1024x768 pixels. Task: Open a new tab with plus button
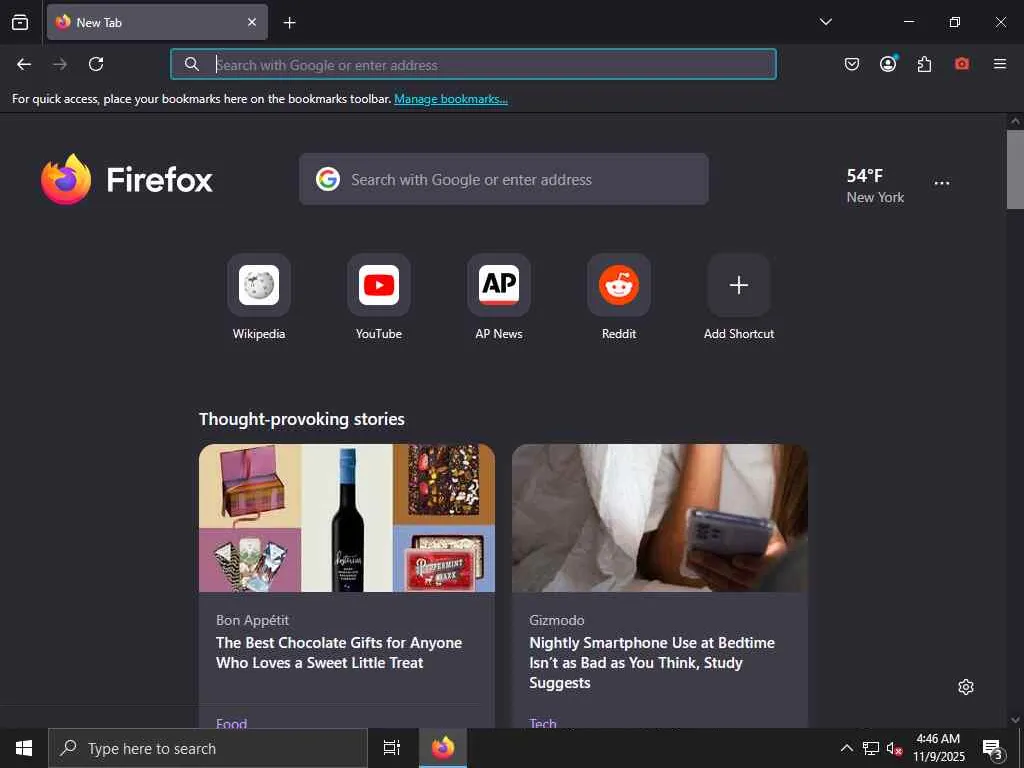coord(289,23)
